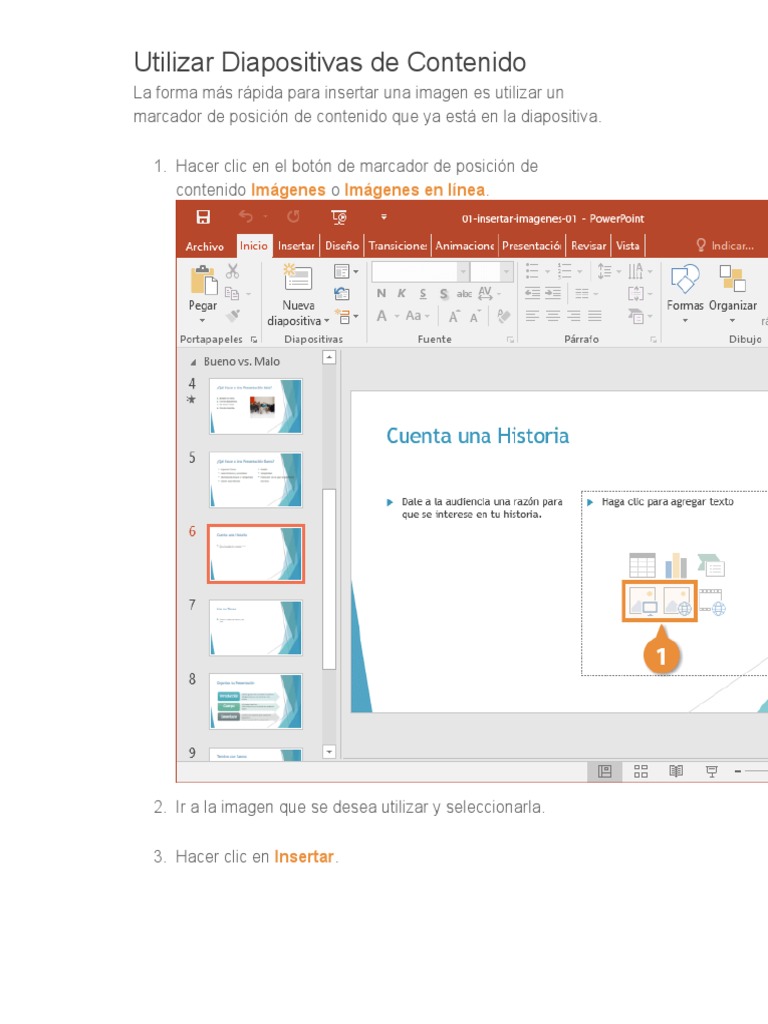Click the Formas shapes icon
This screenshot has height=1024, width=768.
[x=685, y=280]
